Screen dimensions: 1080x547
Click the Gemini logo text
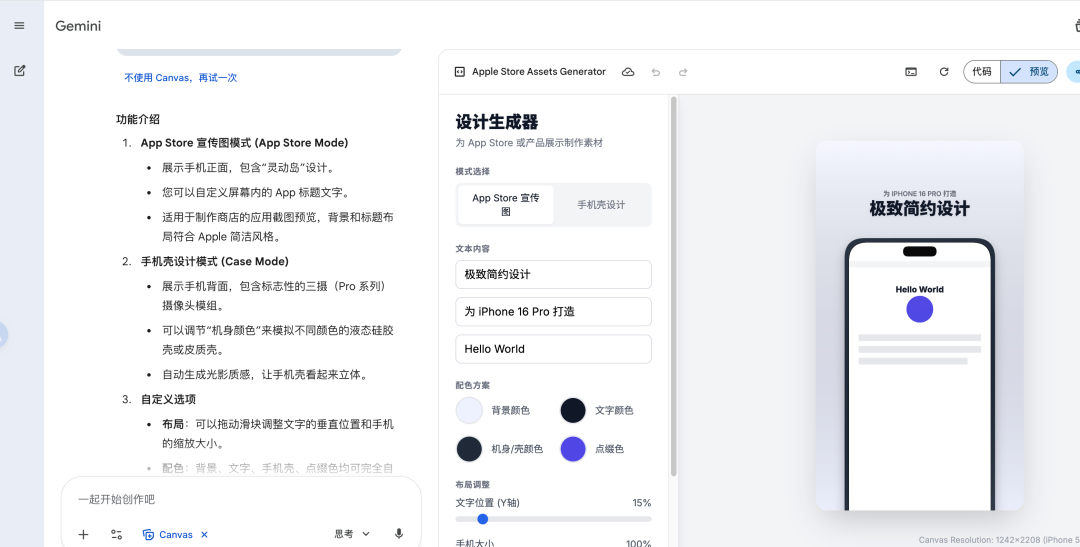(x=78, y=26)
